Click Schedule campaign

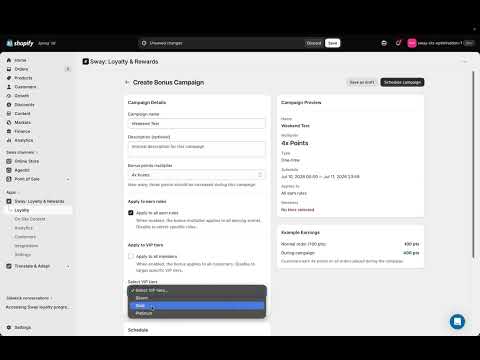tap(402, 82)
